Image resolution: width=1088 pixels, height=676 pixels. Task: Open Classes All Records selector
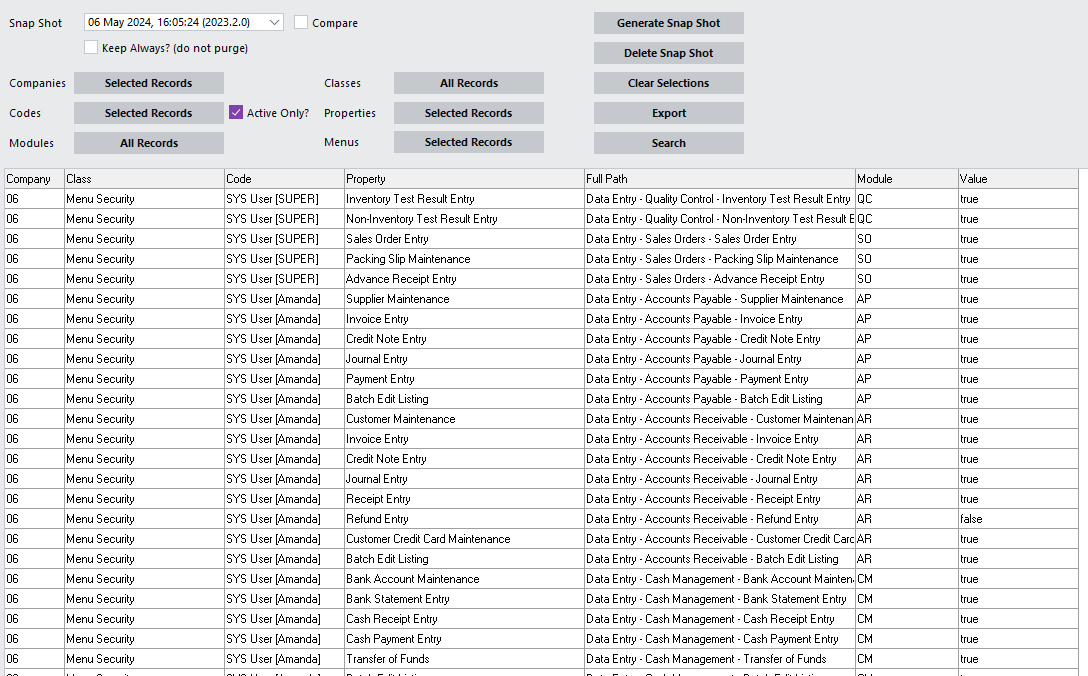click(x=469, y=83)
